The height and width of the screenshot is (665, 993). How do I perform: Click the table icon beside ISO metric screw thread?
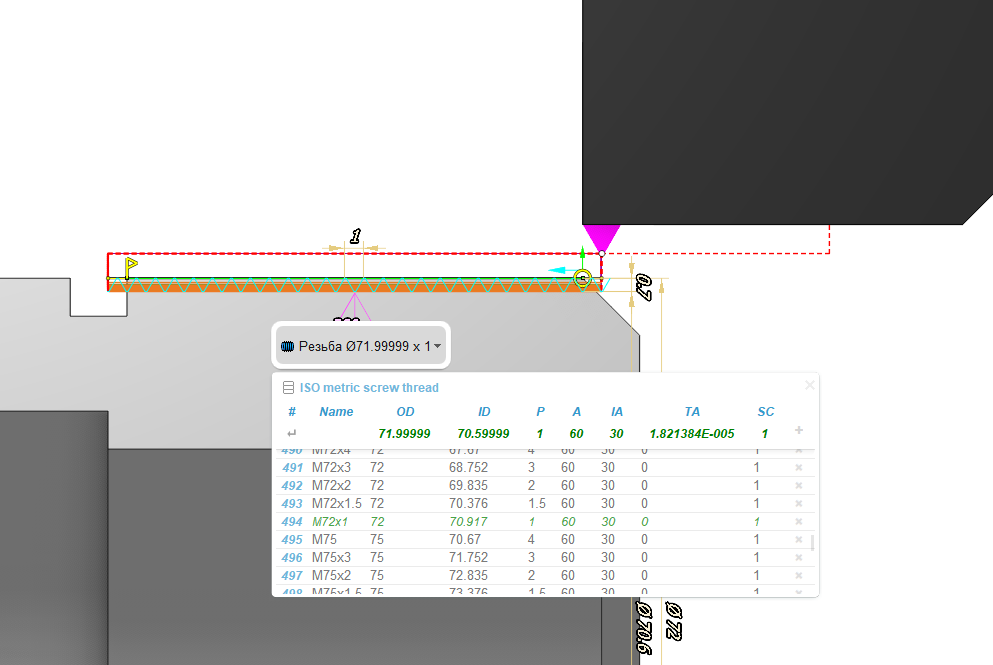click(x=288, y=388)
